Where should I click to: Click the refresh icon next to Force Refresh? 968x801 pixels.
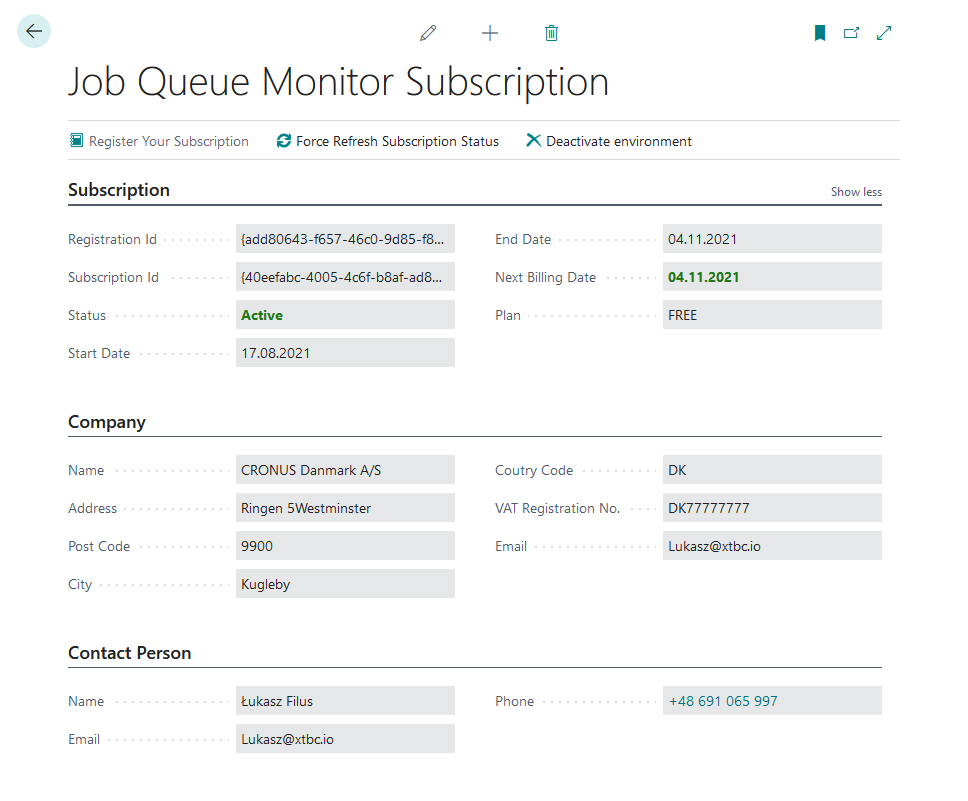click(283, 140)
